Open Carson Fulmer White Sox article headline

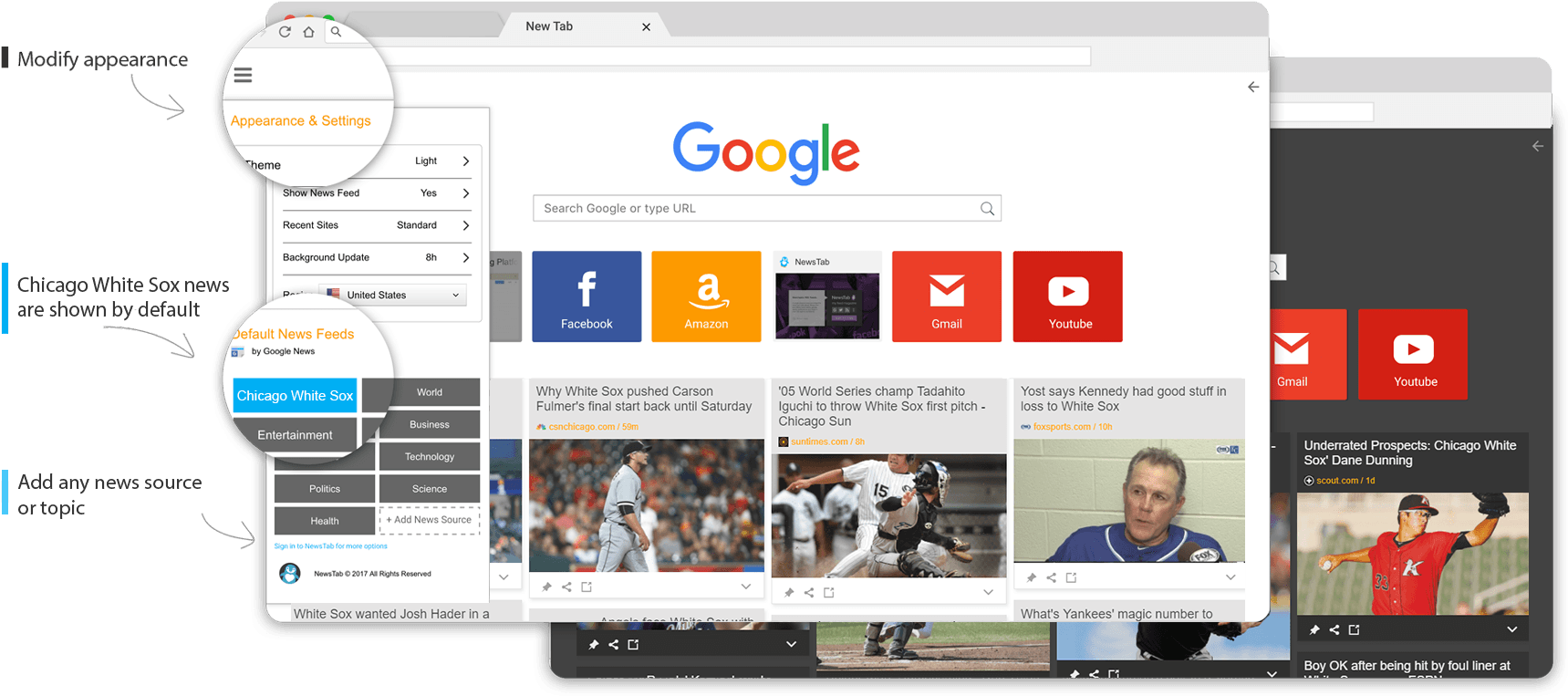coord(644,399)
